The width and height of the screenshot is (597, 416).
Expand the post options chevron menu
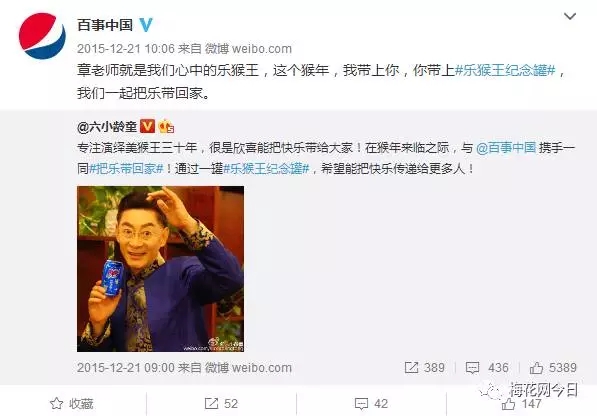tap(570, 16)
